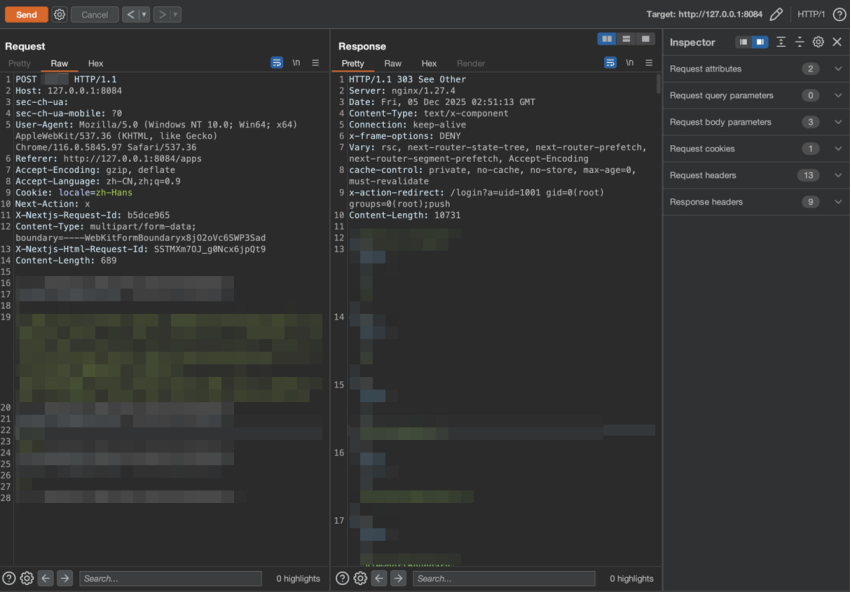The image size is (851, 593).
Task: Open Inspector settings gear icon
Action: click(x=818, y=42)
